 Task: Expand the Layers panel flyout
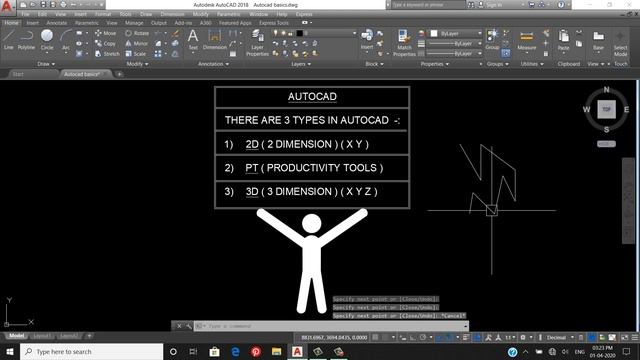click(301, 64)
